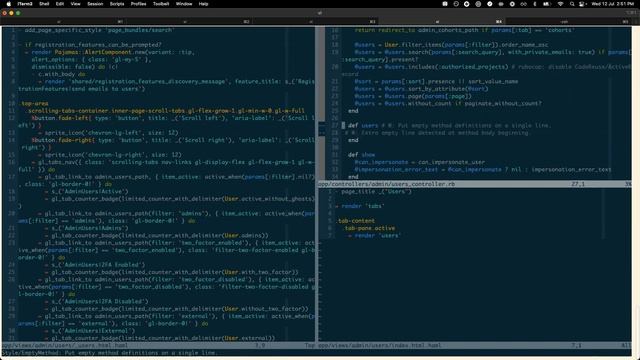The height and width of the screenshot is (360, 640).
Task: Click the "render 'users'" line in index pane
Action: pos(374,236)
